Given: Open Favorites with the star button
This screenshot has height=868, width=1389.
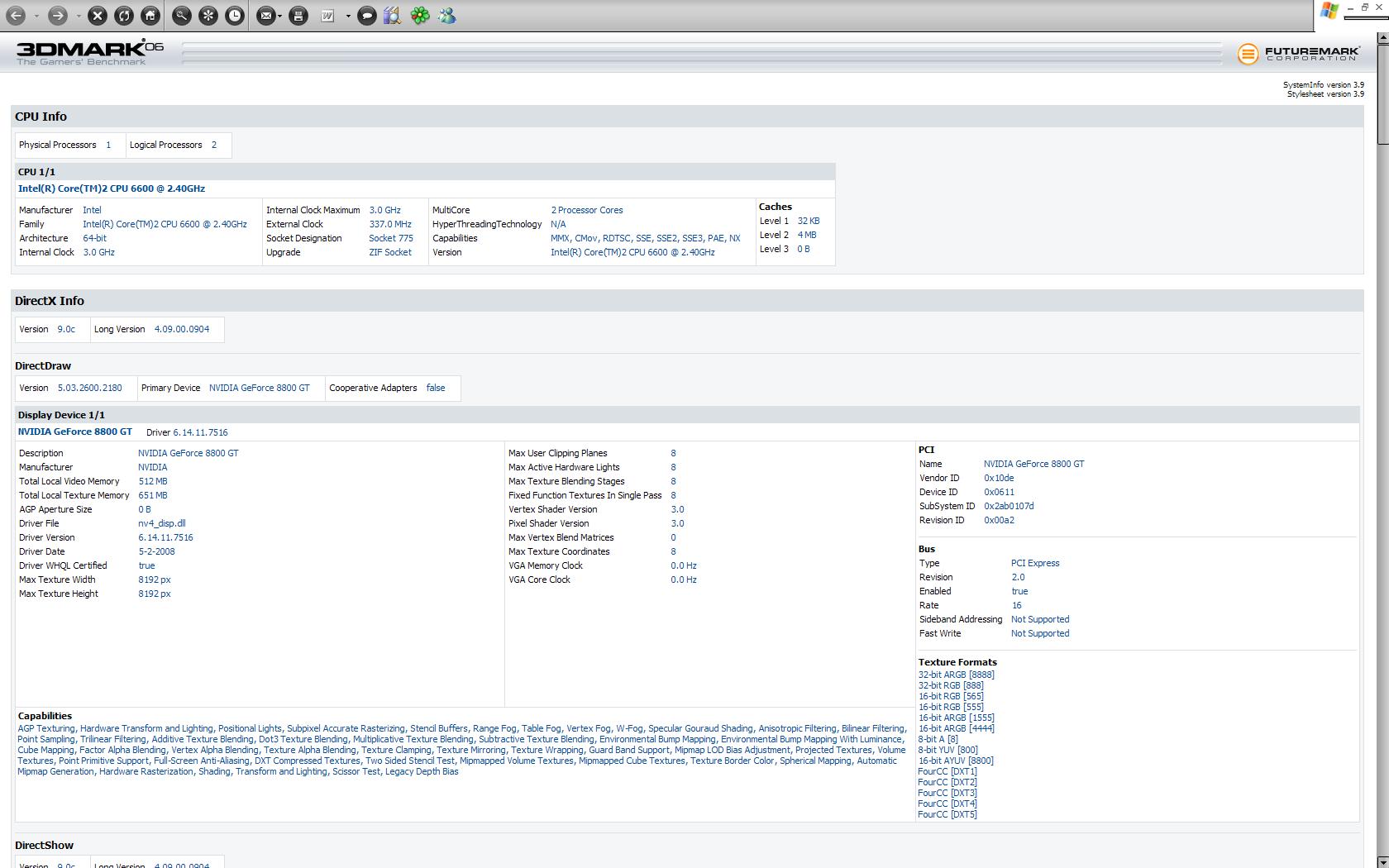Looking at the screenshot, I should click(x=208, y=16).
